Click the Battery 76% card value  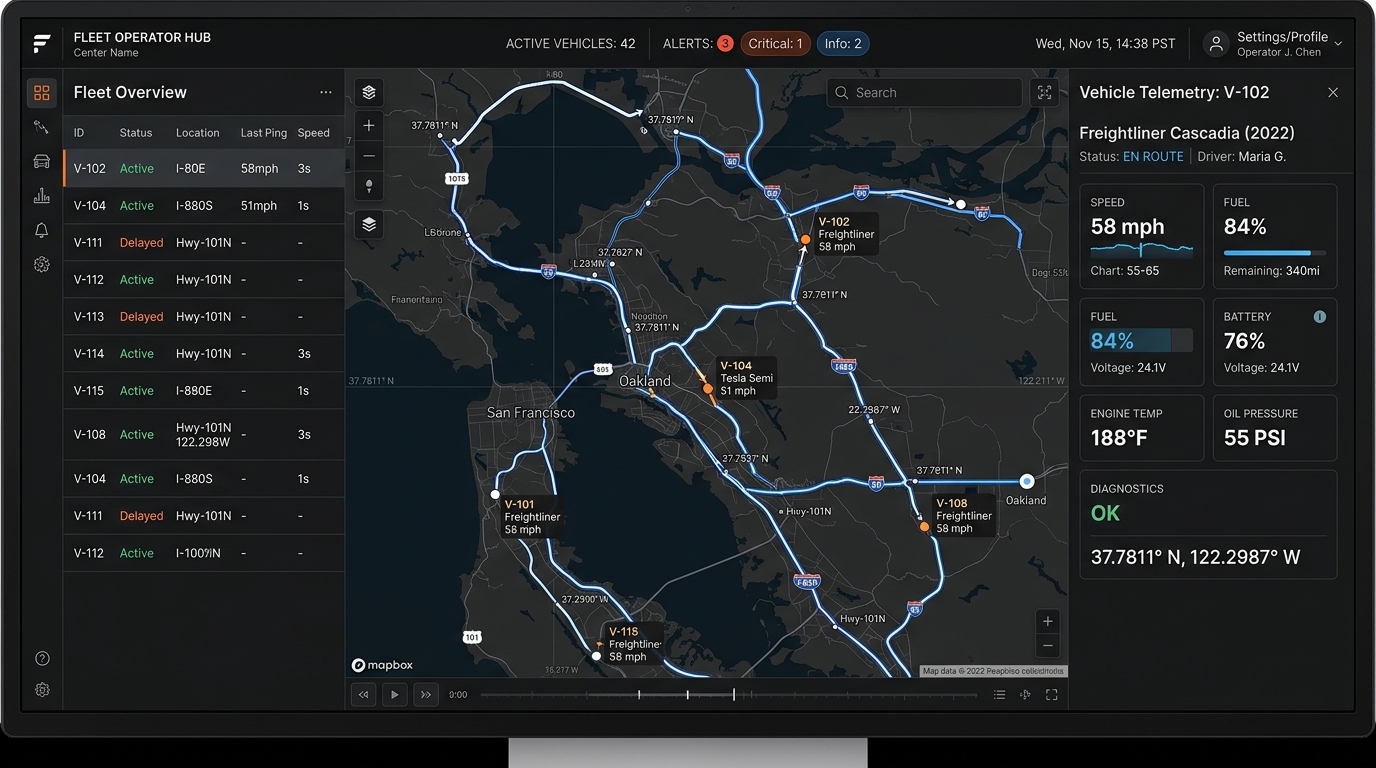(1244, 341)
